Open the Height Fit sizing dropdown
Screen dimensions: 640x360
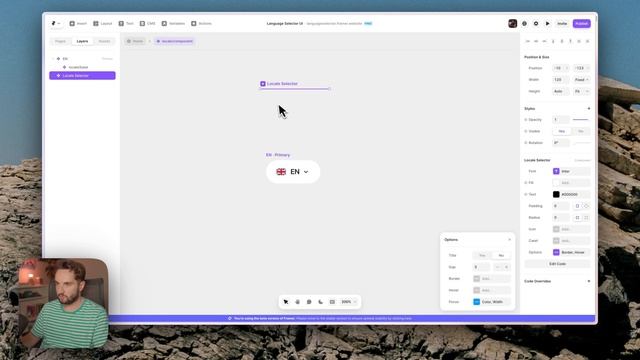pyautogui.click(x=582, y=91)
